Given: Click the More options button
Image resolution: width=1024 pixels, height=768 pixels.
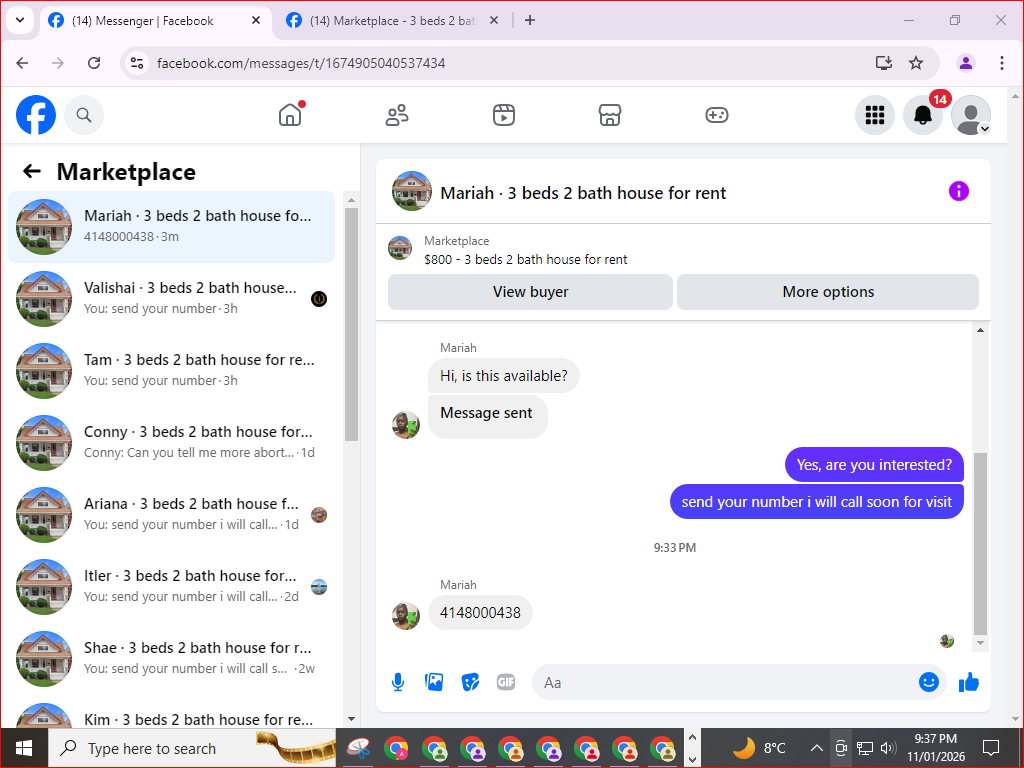Looking at the screenshot, I should [828, 292].
